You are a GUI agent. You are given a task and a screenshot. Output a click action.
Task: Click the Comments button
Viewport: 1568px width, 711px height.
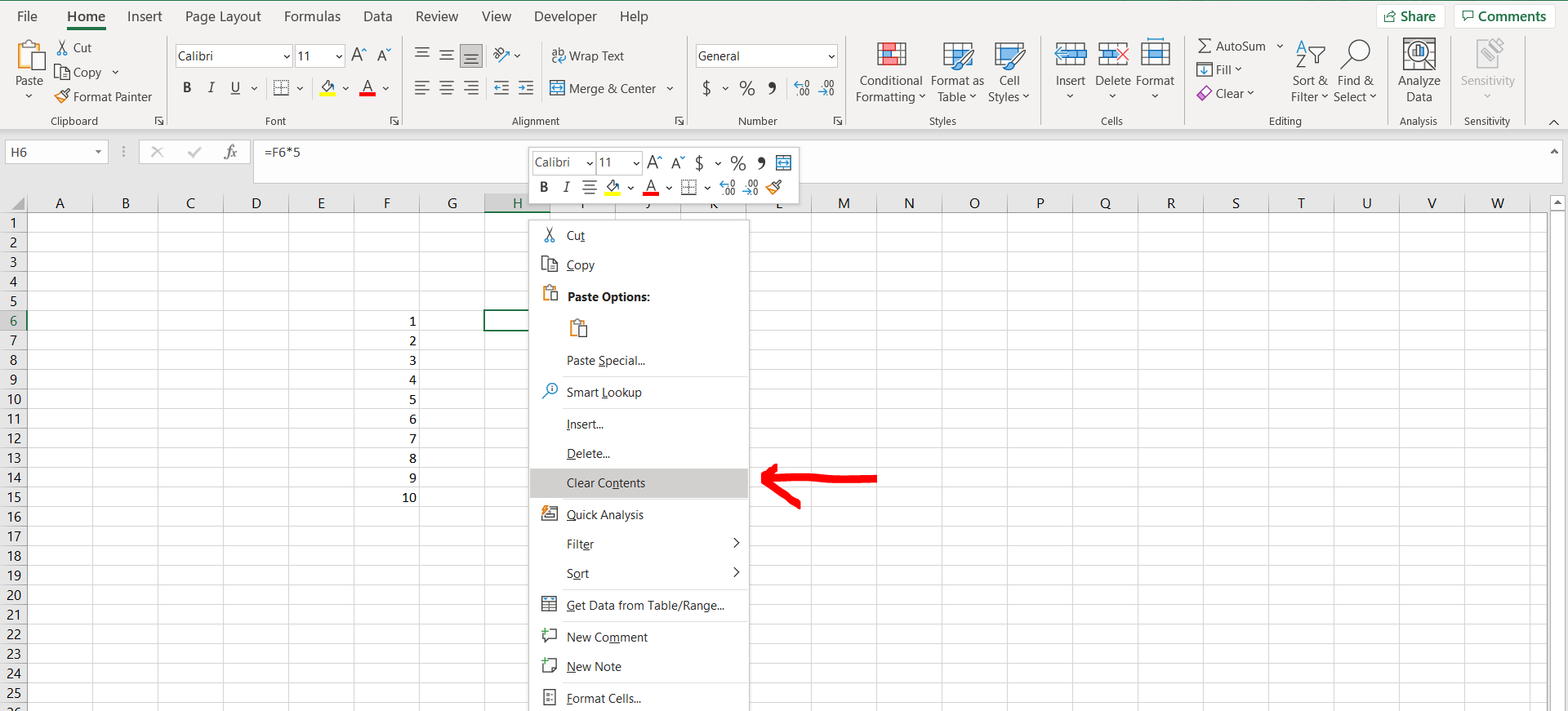[1503, 16]
